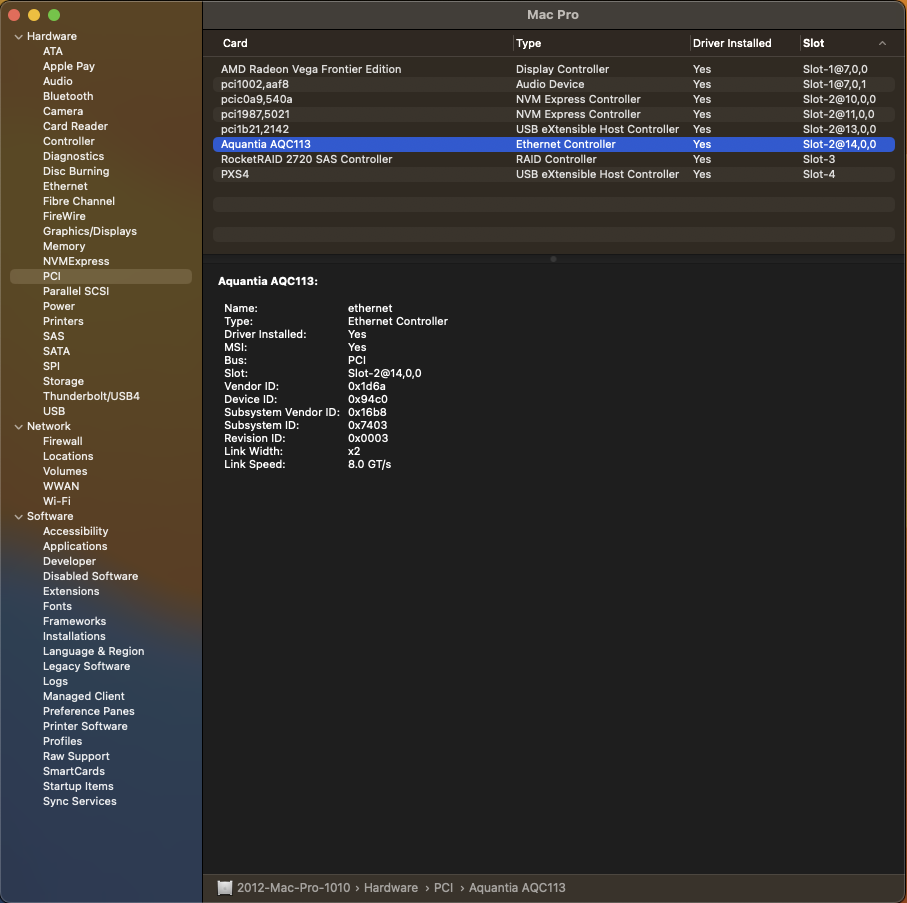
Task: Select Startup Items in the sidebar
Action: (x=78, y=786)
